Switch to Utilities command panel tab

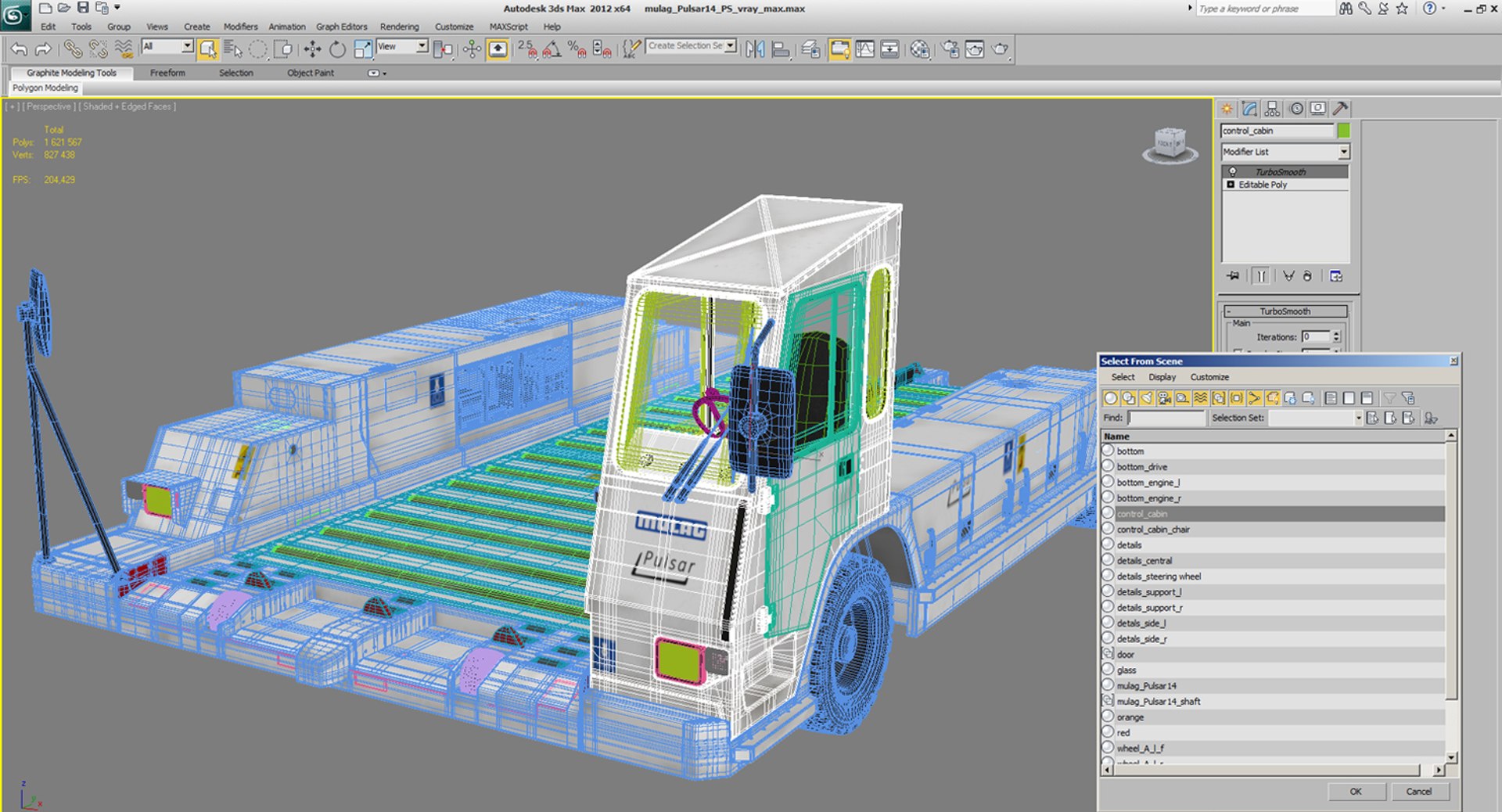click(x=1341, y=109)
